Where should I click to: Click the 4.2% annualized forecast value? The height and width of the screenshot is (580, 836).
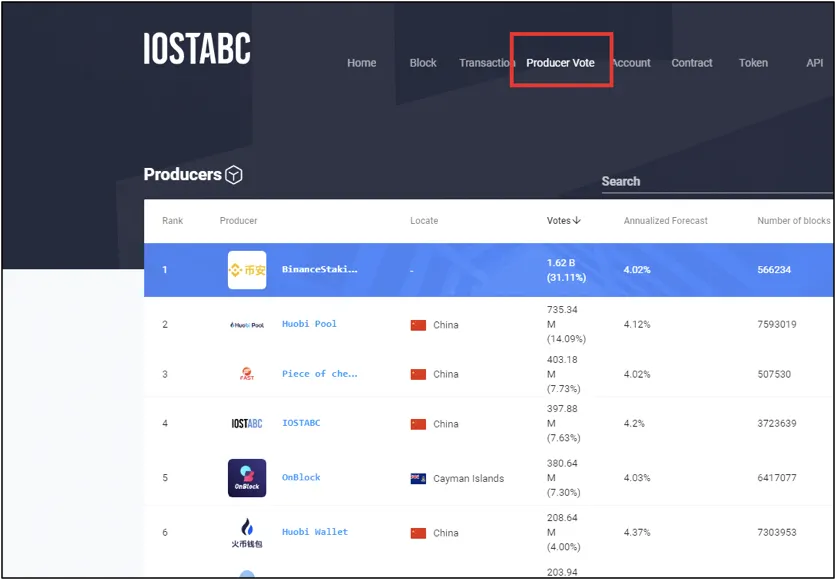[x=634, y=424]
